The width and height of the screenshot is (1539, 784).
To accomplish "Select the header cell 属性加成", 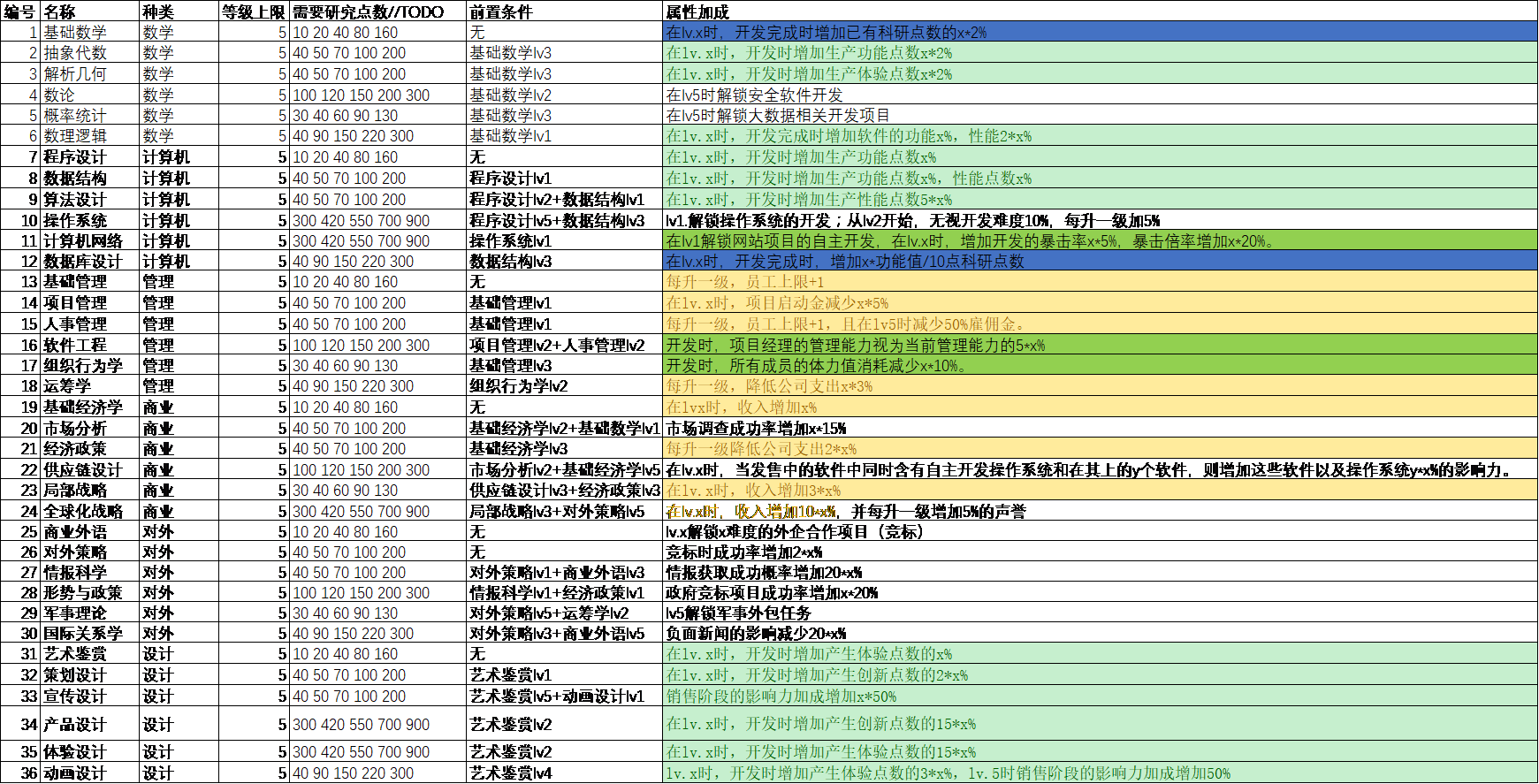I will tap(1100, 11).
